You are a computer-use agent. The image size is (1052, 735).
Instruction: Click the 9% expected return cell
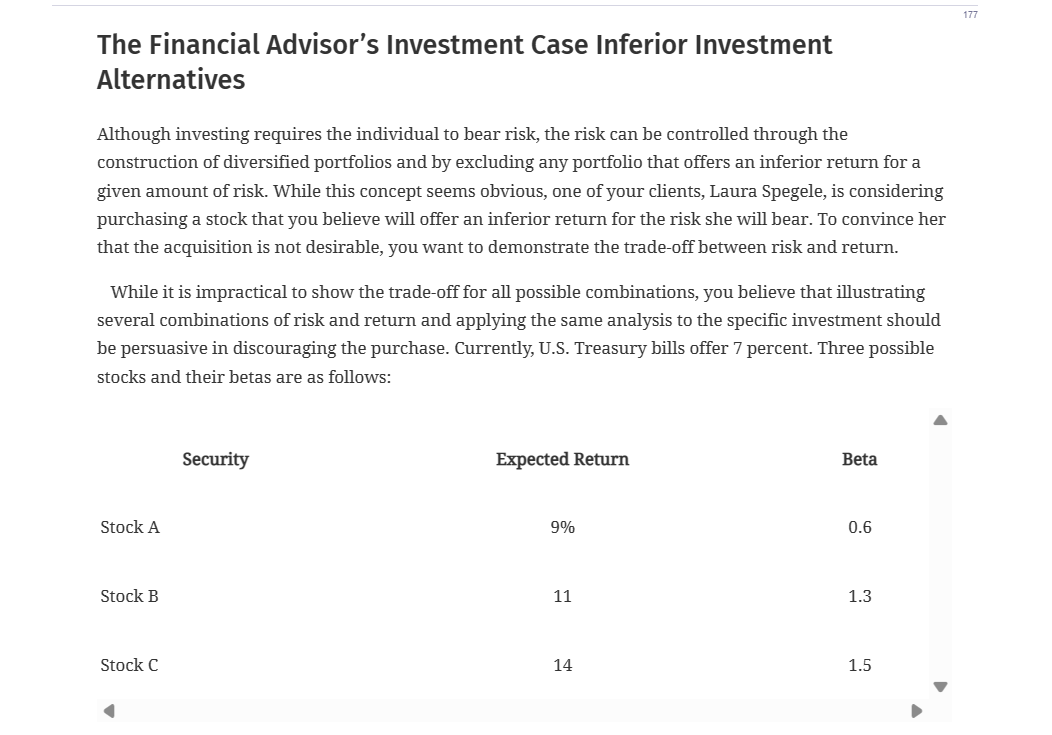[x=562, y=527]
